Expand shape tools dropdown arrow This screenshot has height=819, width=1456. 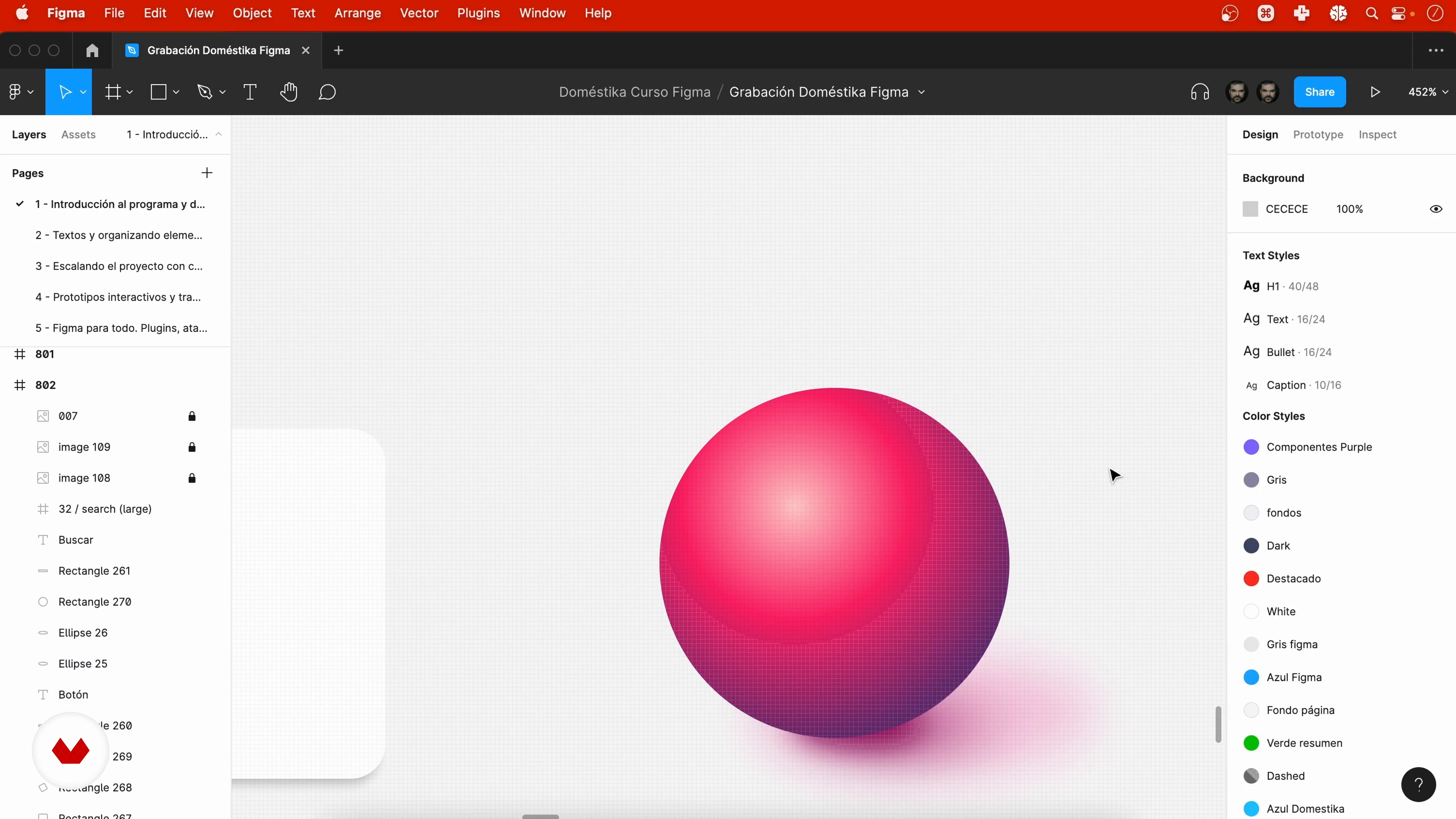176,92
